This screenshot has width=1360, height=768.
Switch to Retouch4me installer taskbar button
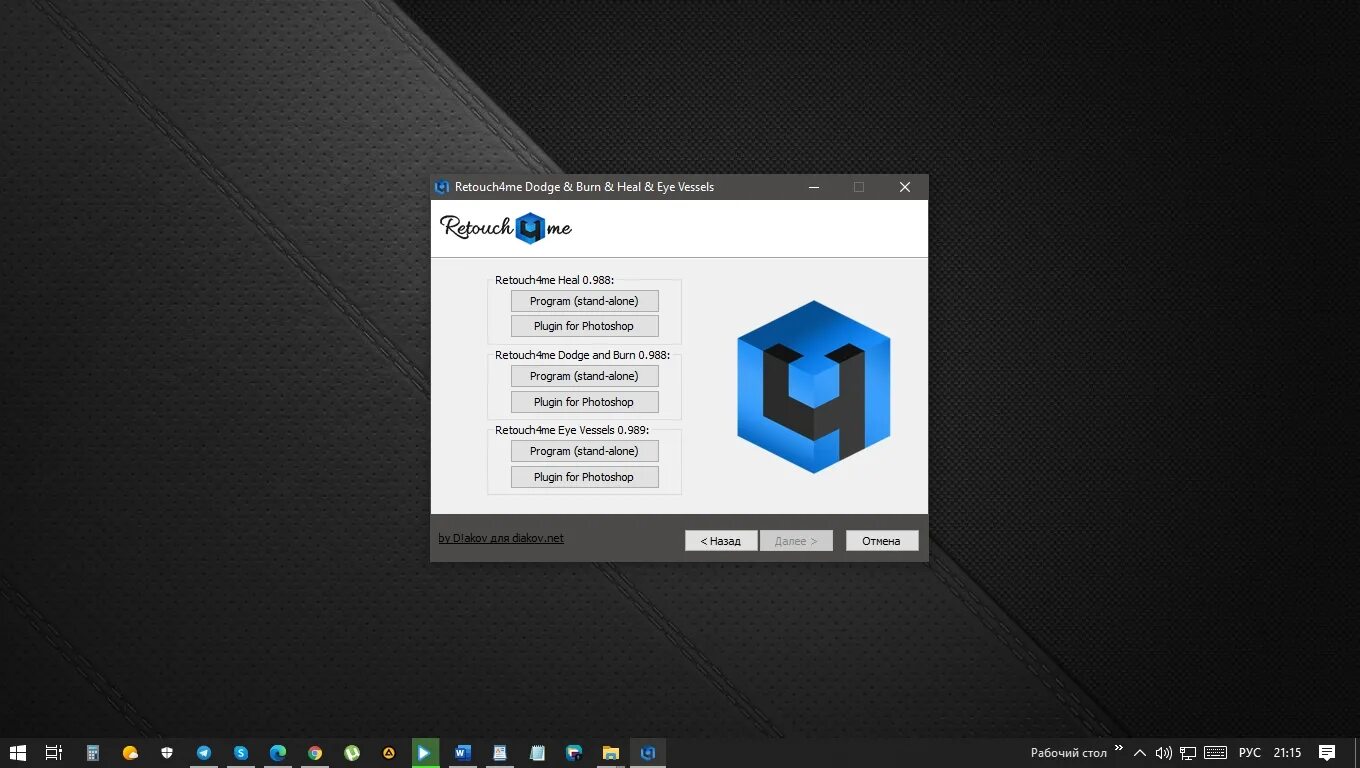coord(648,753)
